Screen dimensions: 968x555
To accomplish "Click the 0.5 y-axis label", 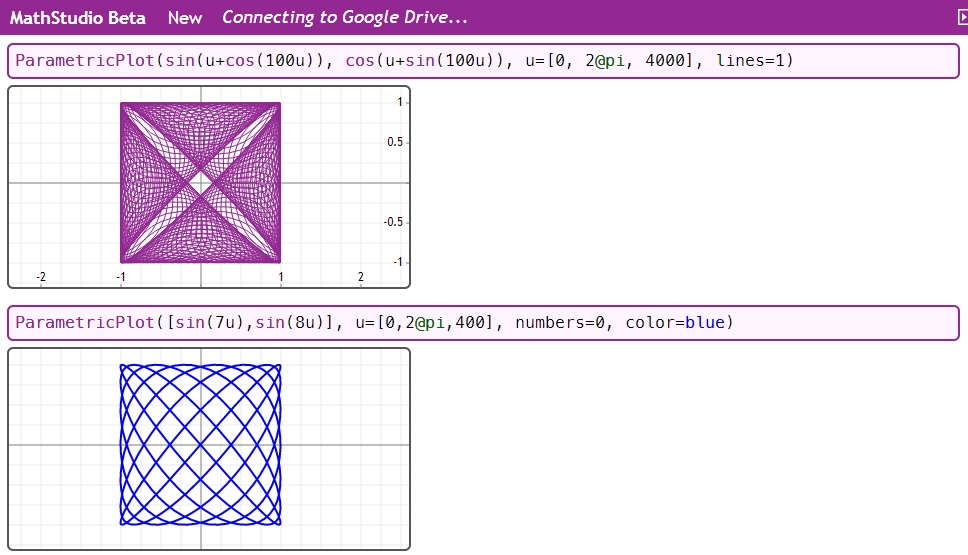I will point(394,142).
